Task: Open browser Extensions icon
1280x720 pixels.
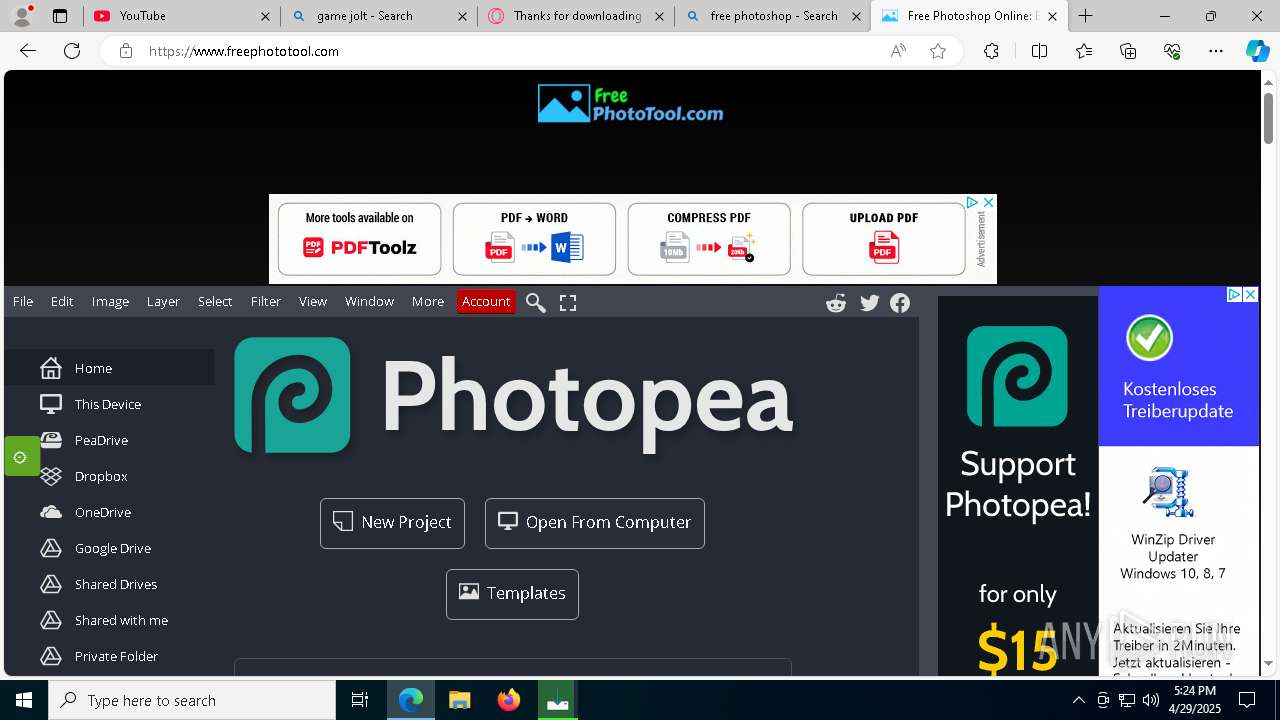Action: 991,51
